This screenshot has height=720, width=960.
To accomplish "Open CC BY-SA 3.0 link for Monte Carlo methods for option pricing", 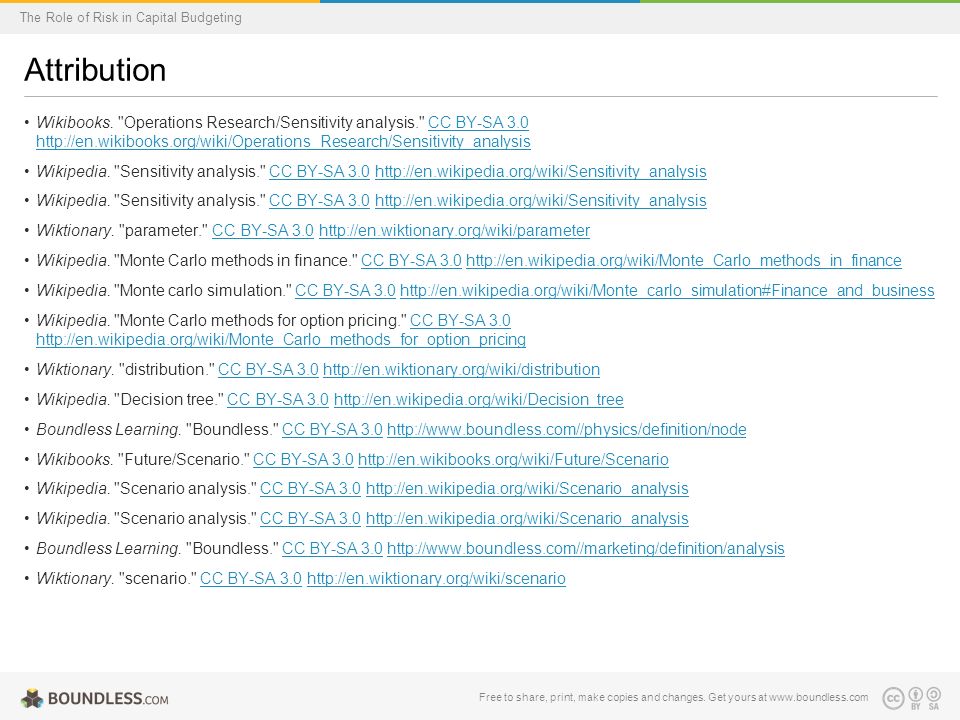I will tap(460, 321).
